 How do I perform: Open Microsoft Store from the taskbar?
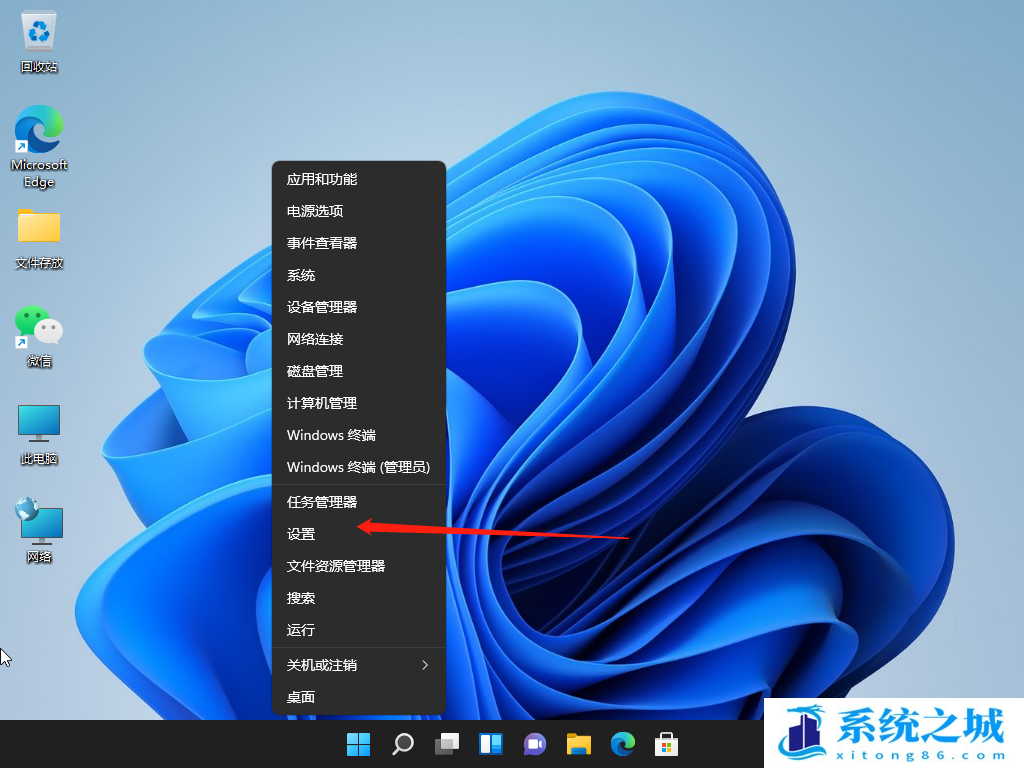click(666, 744)
